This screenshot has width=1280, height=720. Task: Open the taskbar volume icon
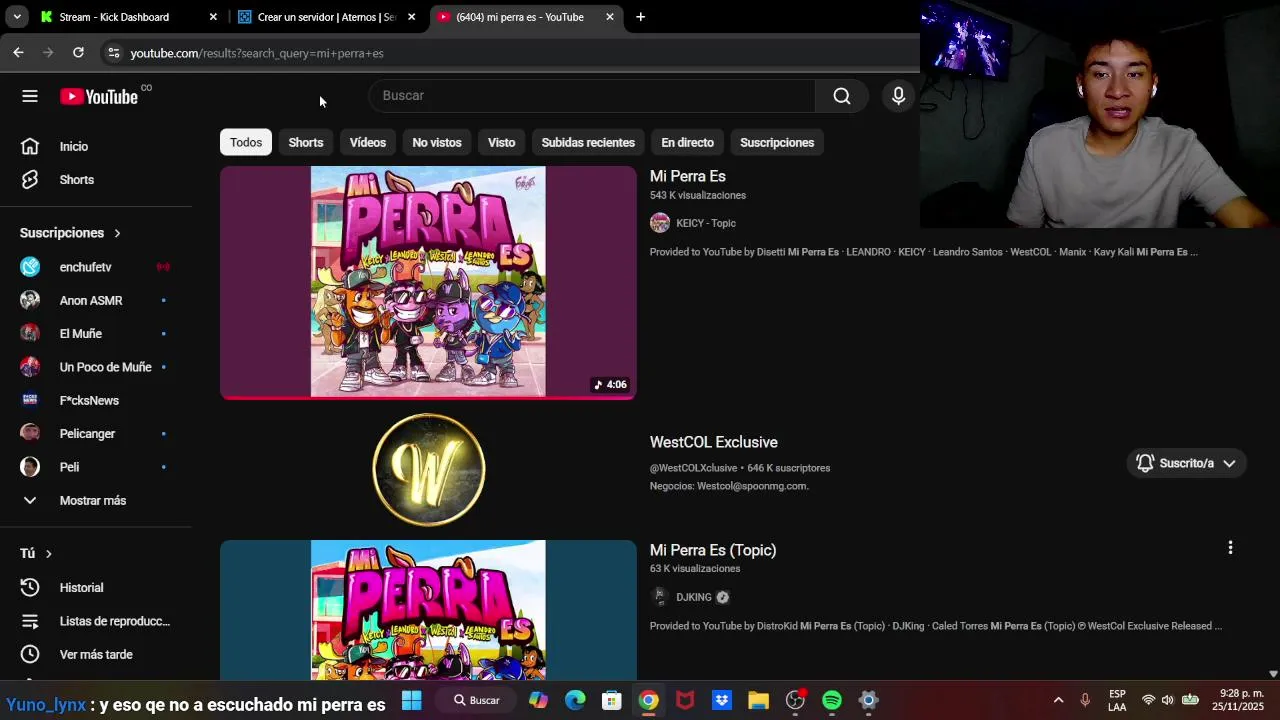1168,700
